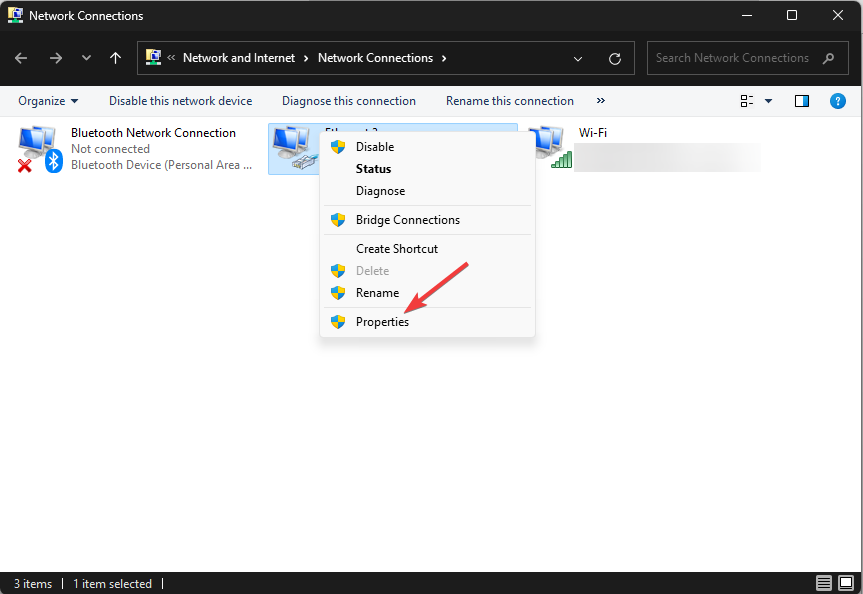Refresh the Network Connections view
This screenshot has height=594, width=863.
(x=615, y=58)
